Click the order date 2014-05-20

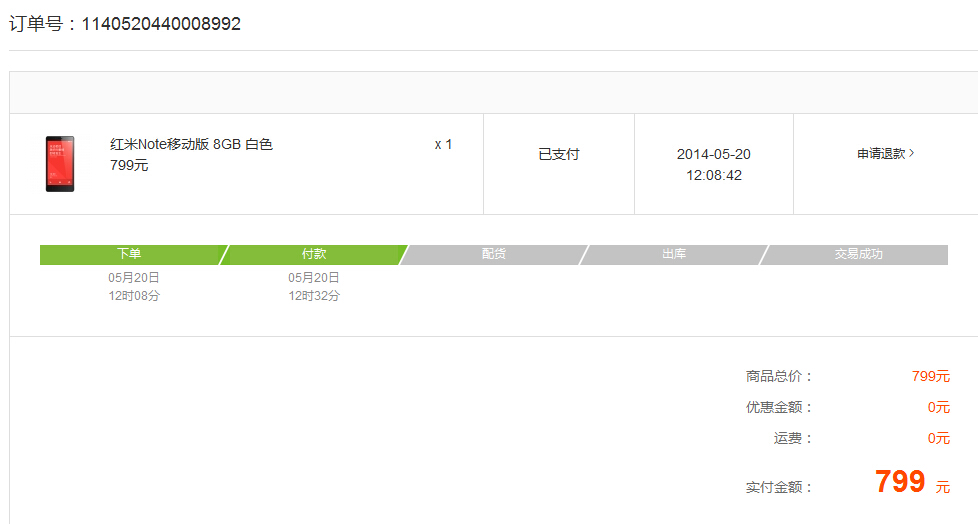click(x=714, y=154)
